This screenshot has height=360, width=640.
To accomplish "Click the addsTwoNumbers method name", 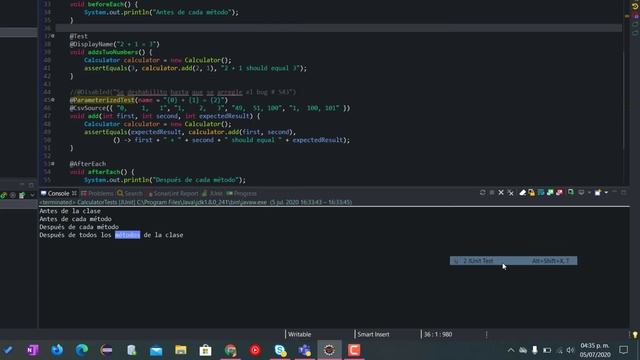I will (113, 52).
